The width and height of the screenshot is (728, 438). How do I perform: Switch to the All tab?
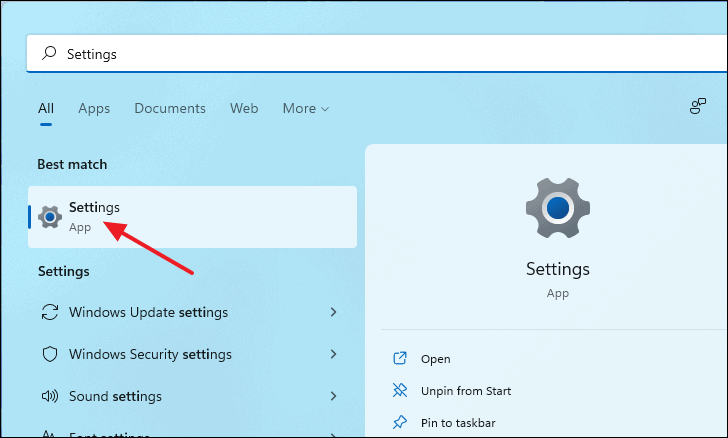click(x=46, y=108)
